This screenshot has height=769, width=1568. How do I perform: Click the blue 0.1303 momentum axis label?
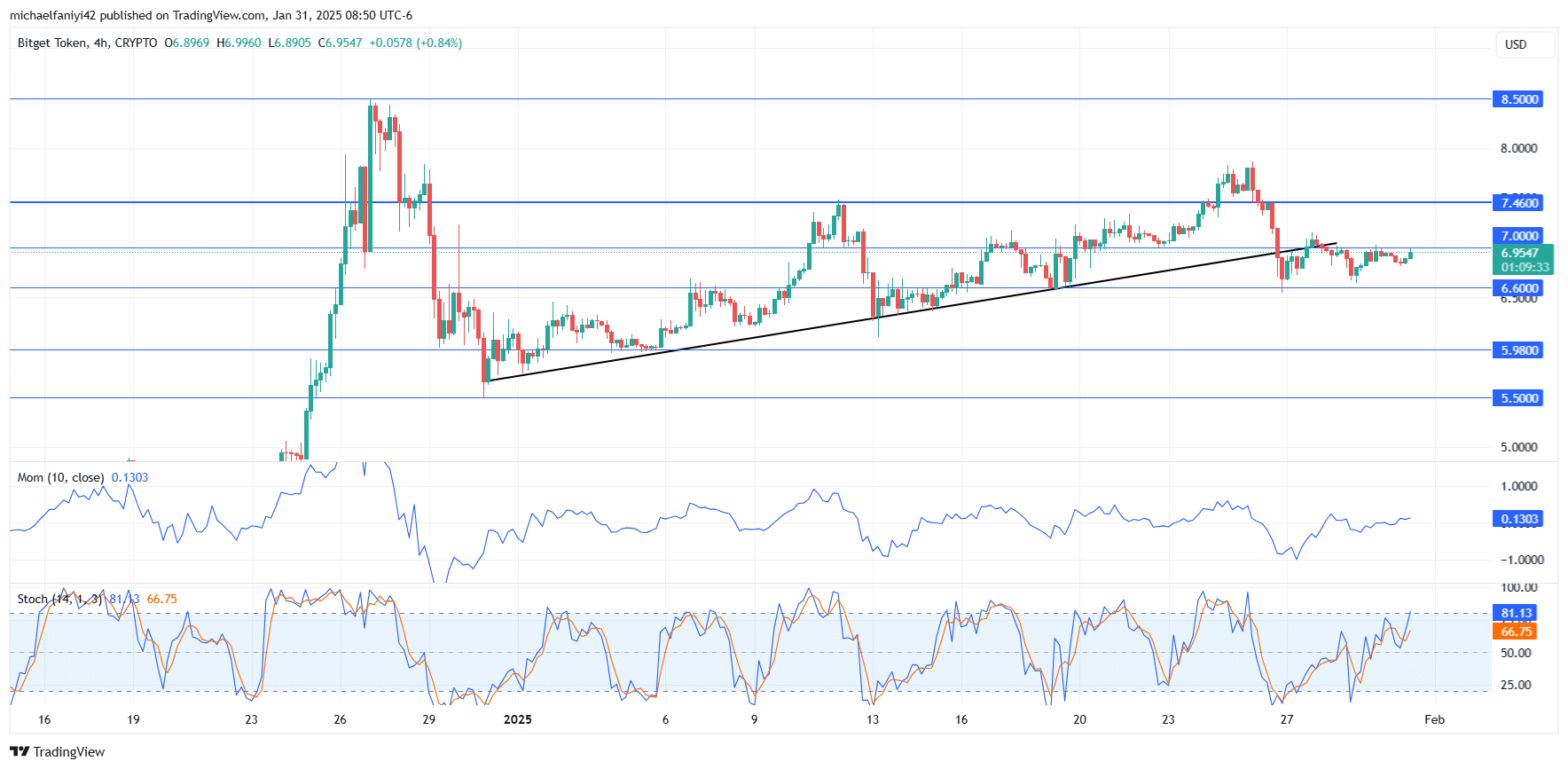pyautogui.click(x=1518, y=519)
